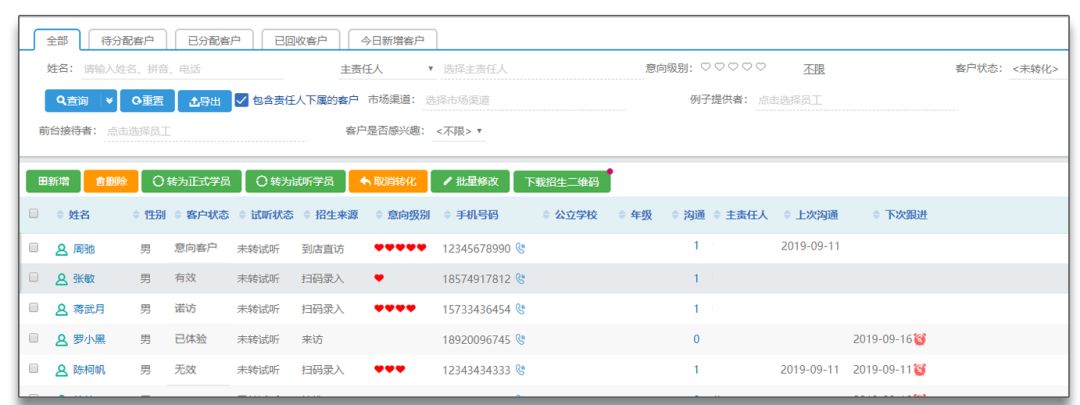This screenshot has width=1080, height=405.
Task: Set 意向级别 to the fifth heart
Action: pos(761,68)
